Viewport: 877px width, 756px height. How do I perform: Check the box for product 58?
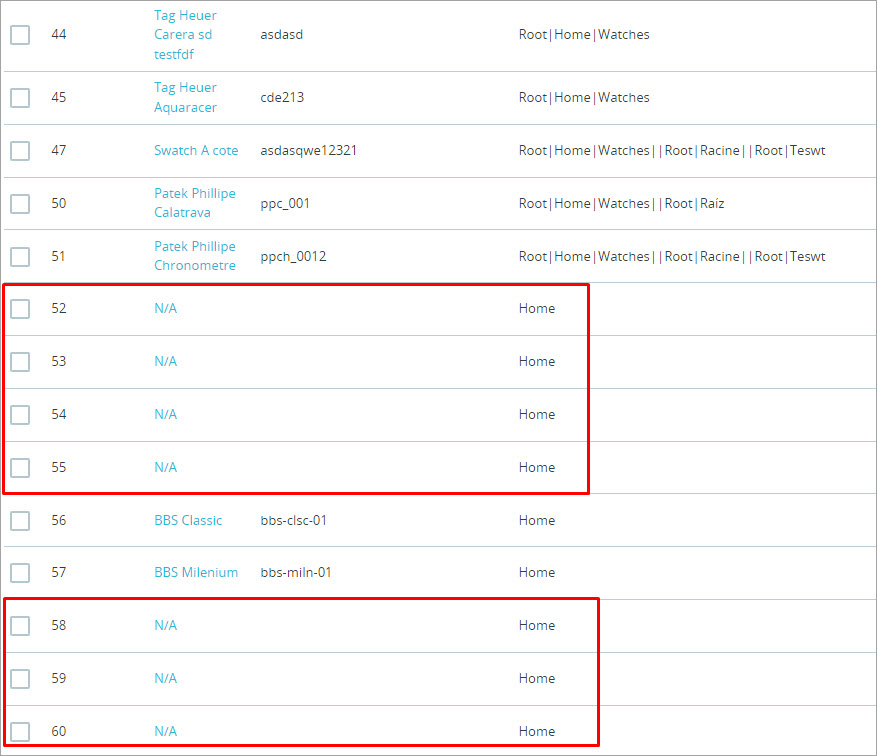pos(20,626)
